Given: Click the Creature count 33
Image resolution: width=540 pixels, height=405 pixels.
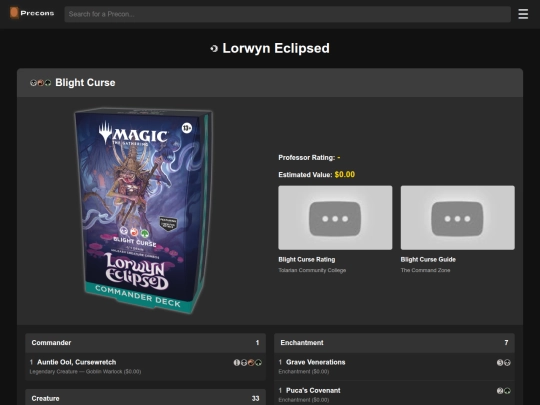Looking at the screenshot, I should point(255,398).
